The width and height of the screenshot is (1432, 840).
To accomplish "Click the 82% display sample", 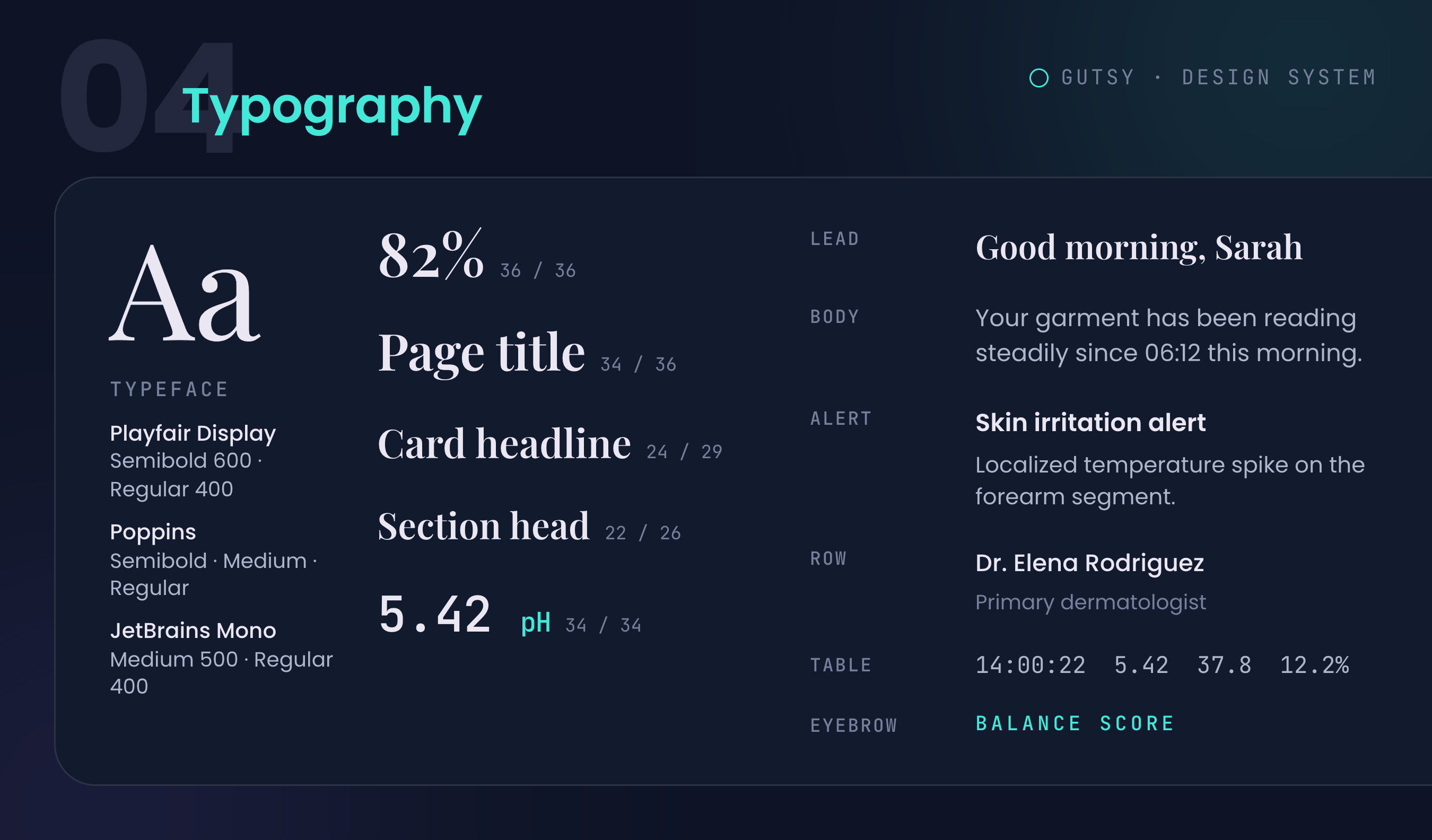I will pyautogui.click(x=431, y=255).
